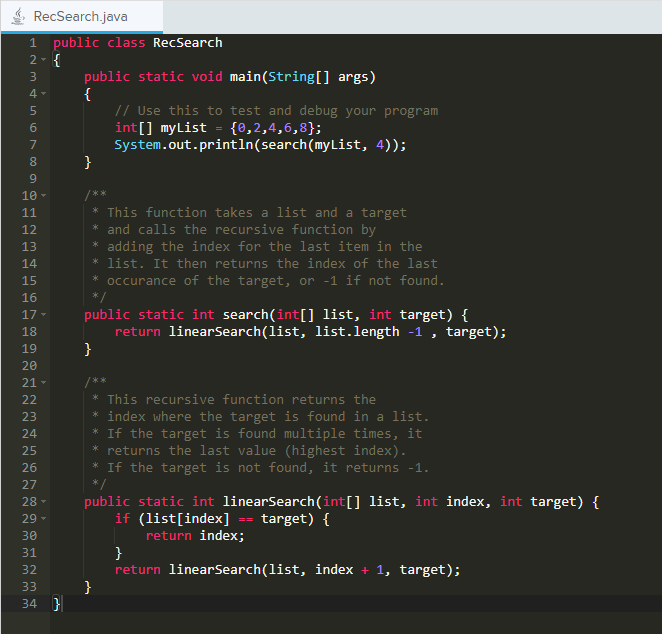
Task: Click line number 1 in the gutter
Action: pyautogui.click(x=33, y=43)
